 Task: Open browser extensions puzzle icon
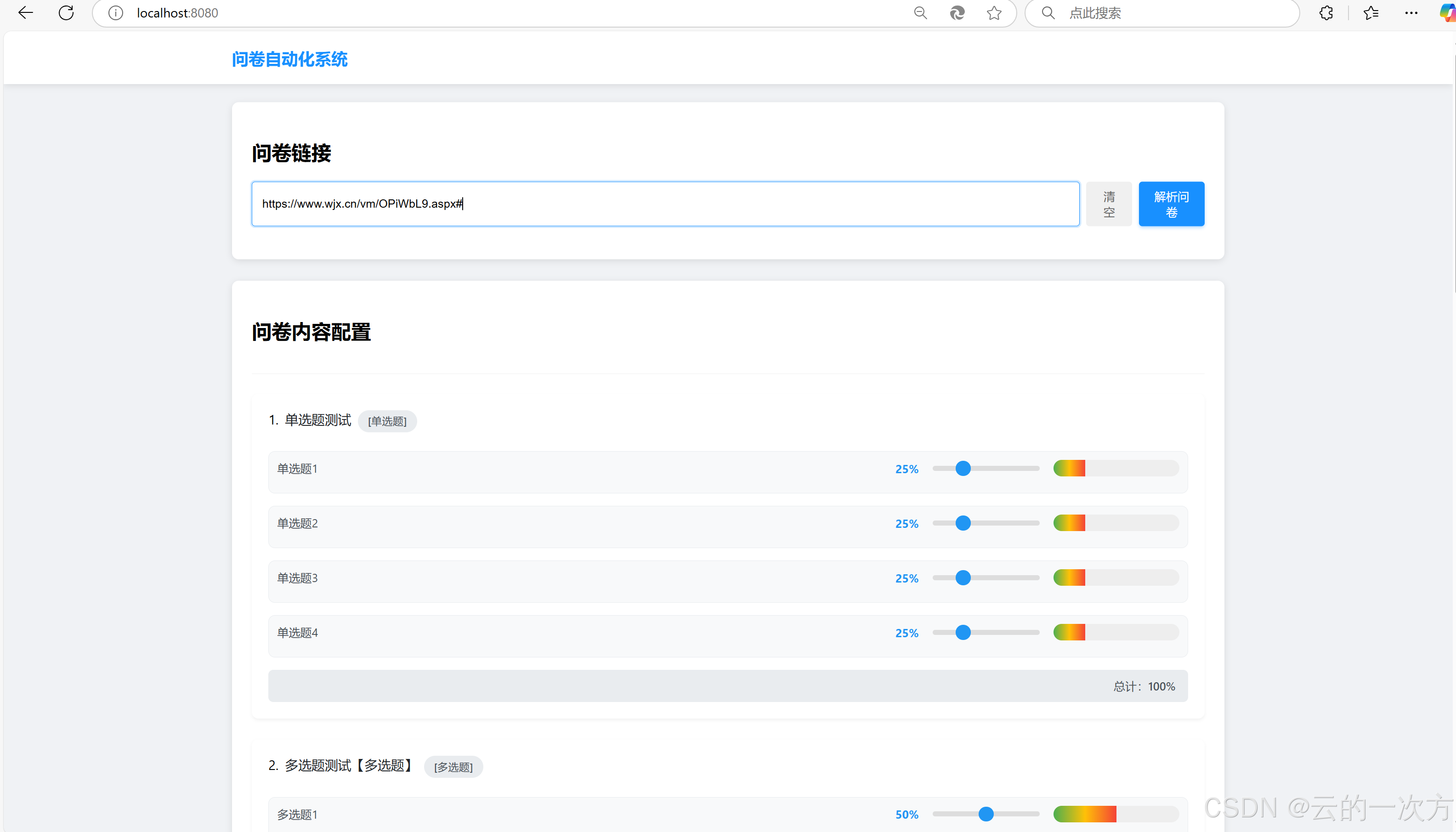tap(1326, 12)
